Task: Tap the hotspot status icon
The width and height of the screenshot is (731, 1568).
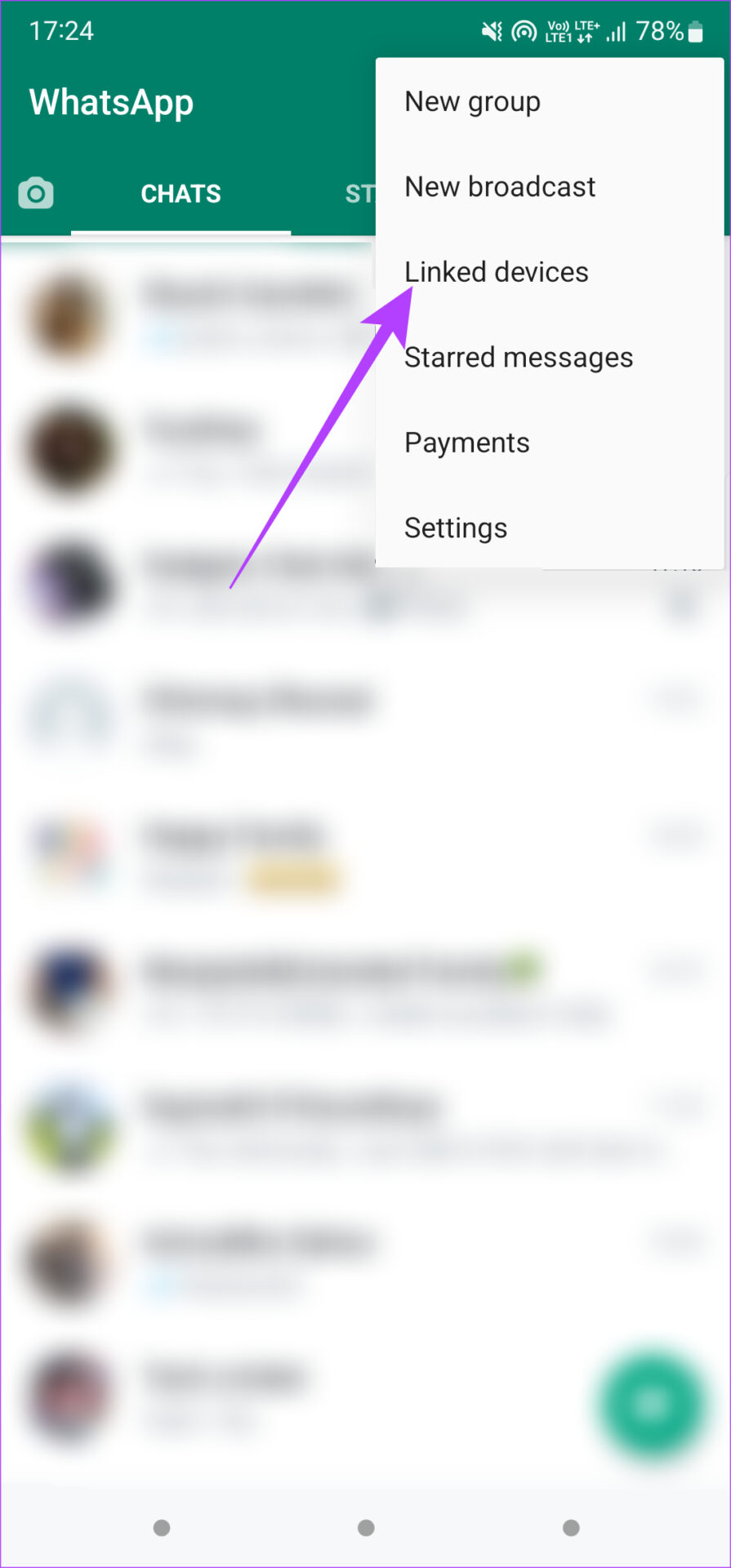Action: [524, 32]
